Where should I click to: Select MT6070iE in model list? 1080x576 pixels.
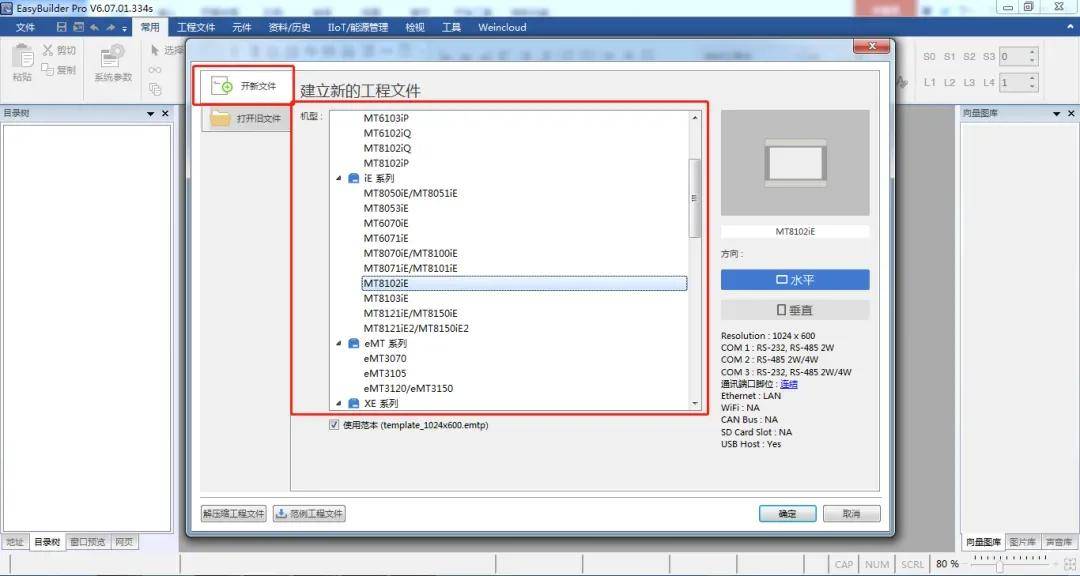coord(386,223)
